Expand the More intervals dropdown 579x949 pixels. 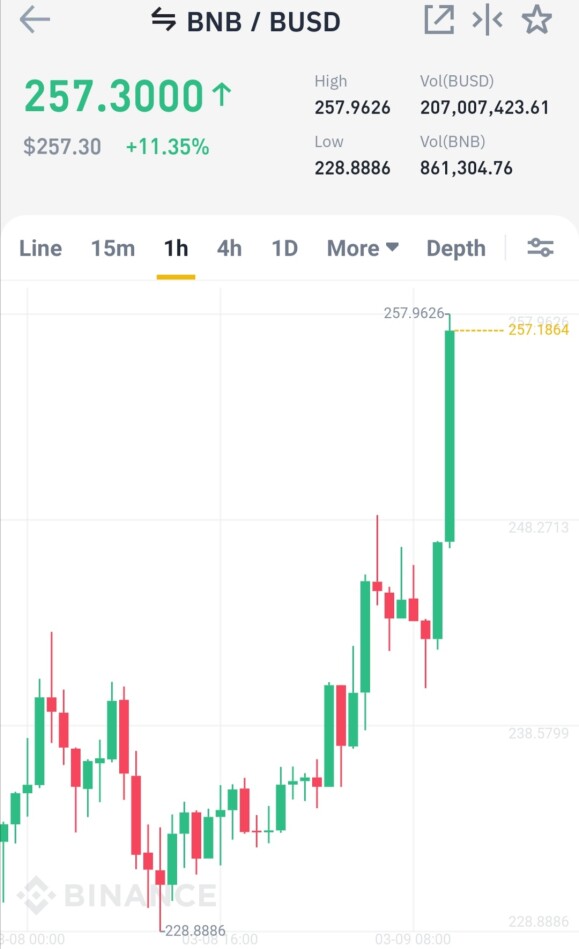click(x=362, y=248)
